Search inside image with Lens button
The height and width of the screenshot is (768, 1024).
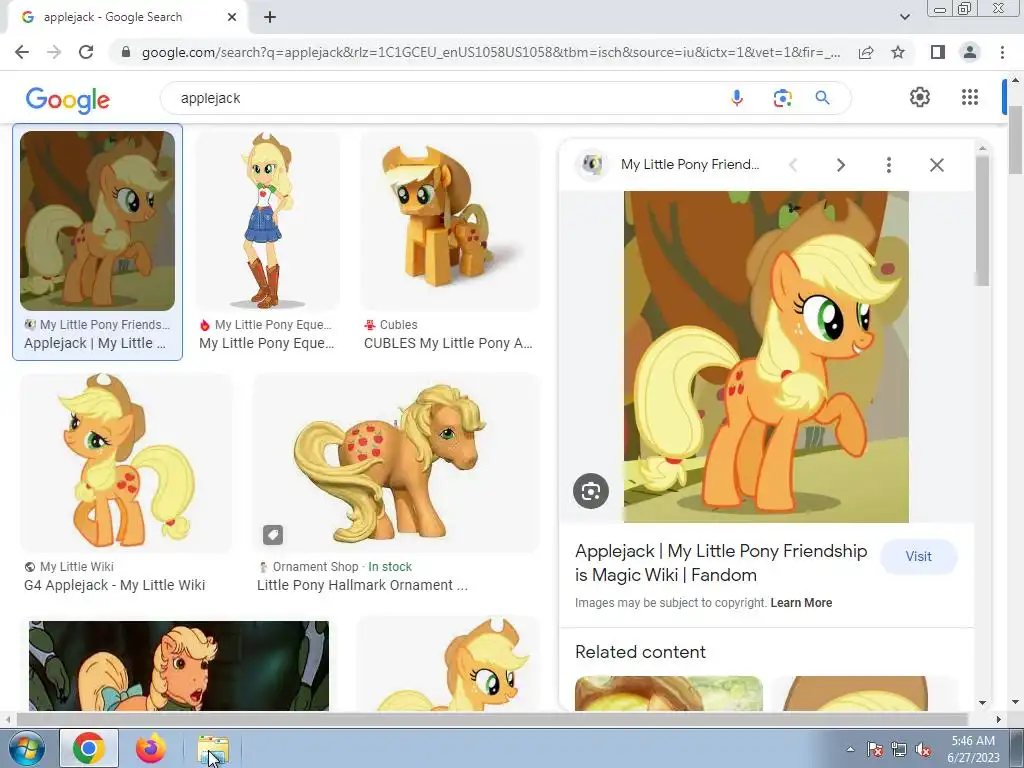tap(591, 490)
